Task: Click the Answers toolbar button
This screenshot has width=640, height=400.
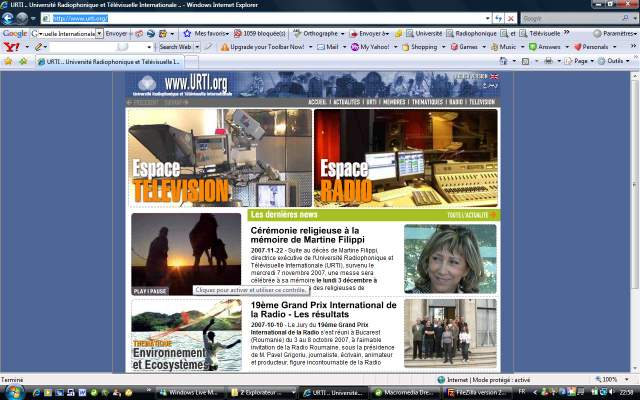Action: pos(544,47)
